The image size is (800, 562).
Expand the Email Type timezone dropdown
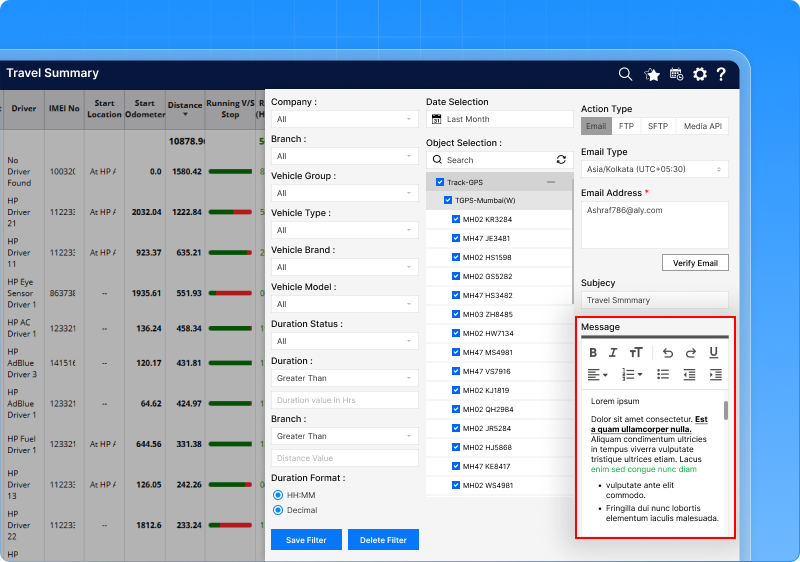654,170
